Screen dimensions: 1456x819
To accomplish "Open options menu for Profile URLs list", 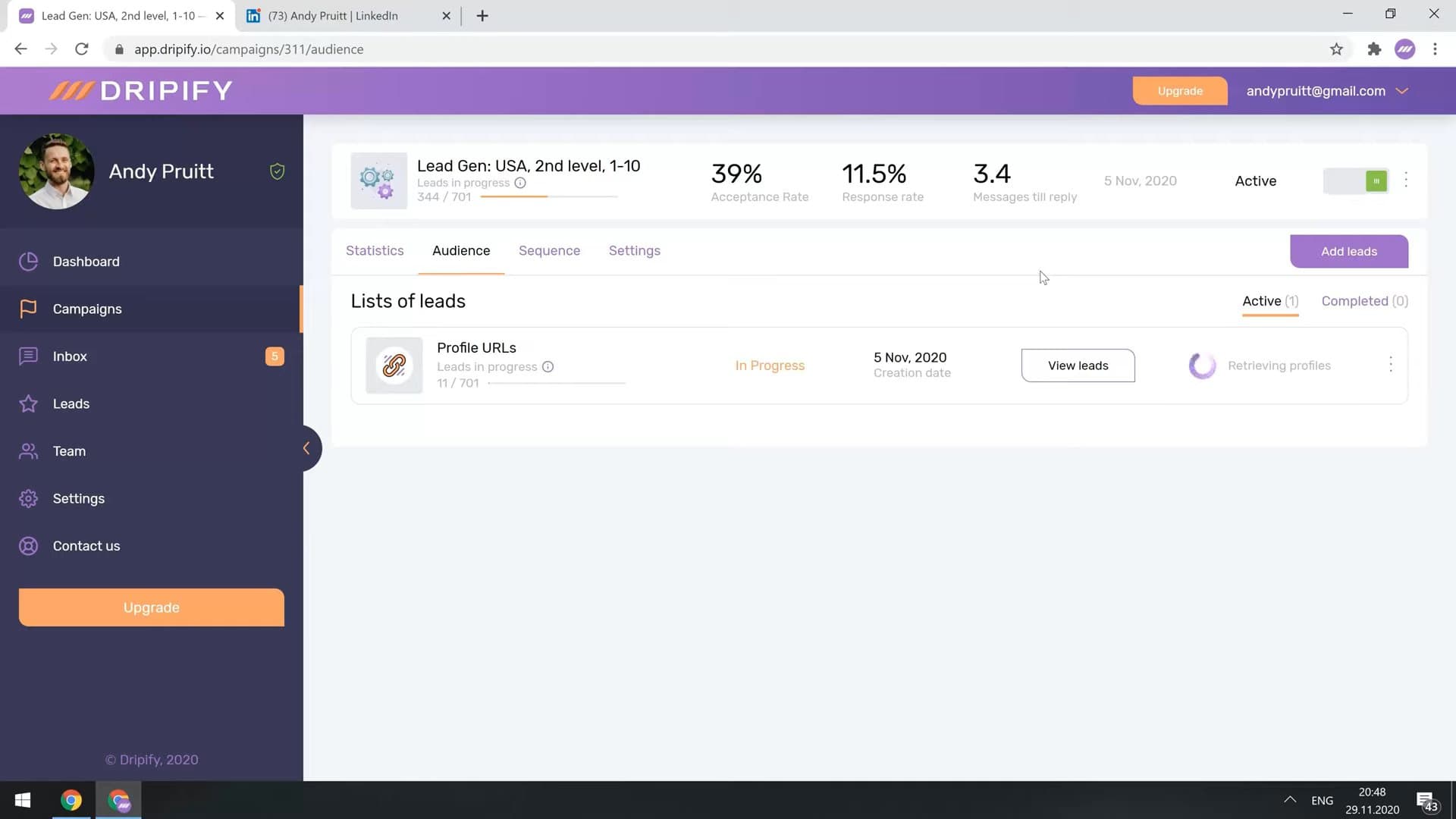I will (1392, 365).
